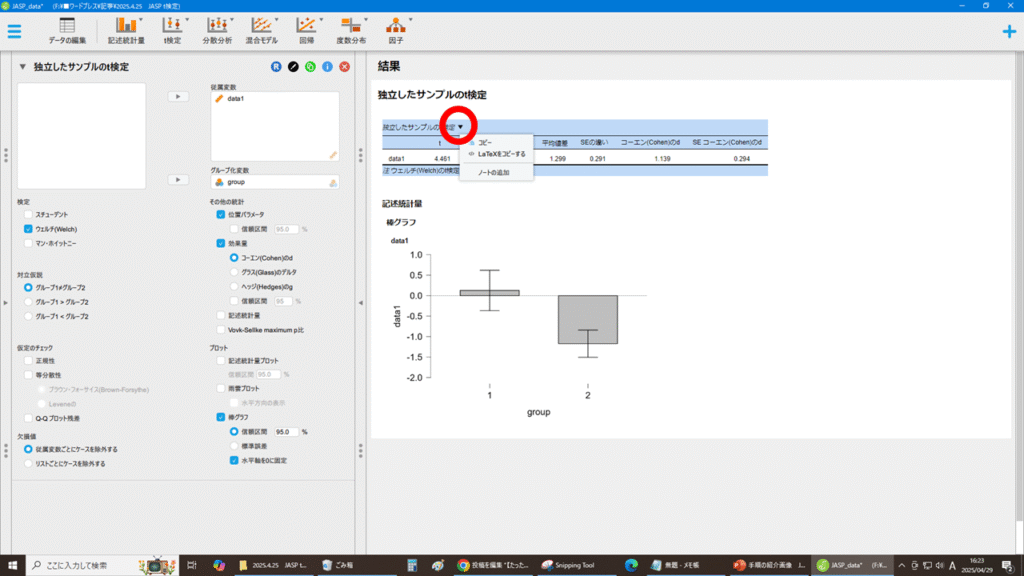Image resolution: width=1024 pixels, height=576 pixels.
Task: Expand the dropdown arrow on 記述統計量 module
Action: click(141, 20)
